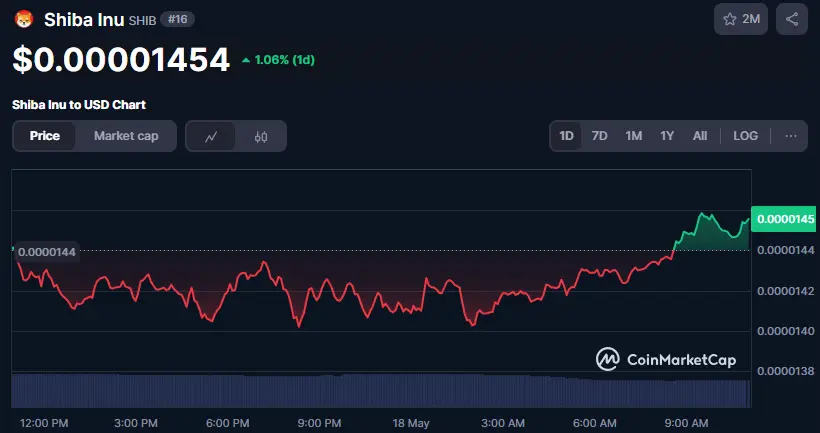Click the 9:00 AM time axis label
The width and height of the screenshot is (820, 433).
(686, 423)
